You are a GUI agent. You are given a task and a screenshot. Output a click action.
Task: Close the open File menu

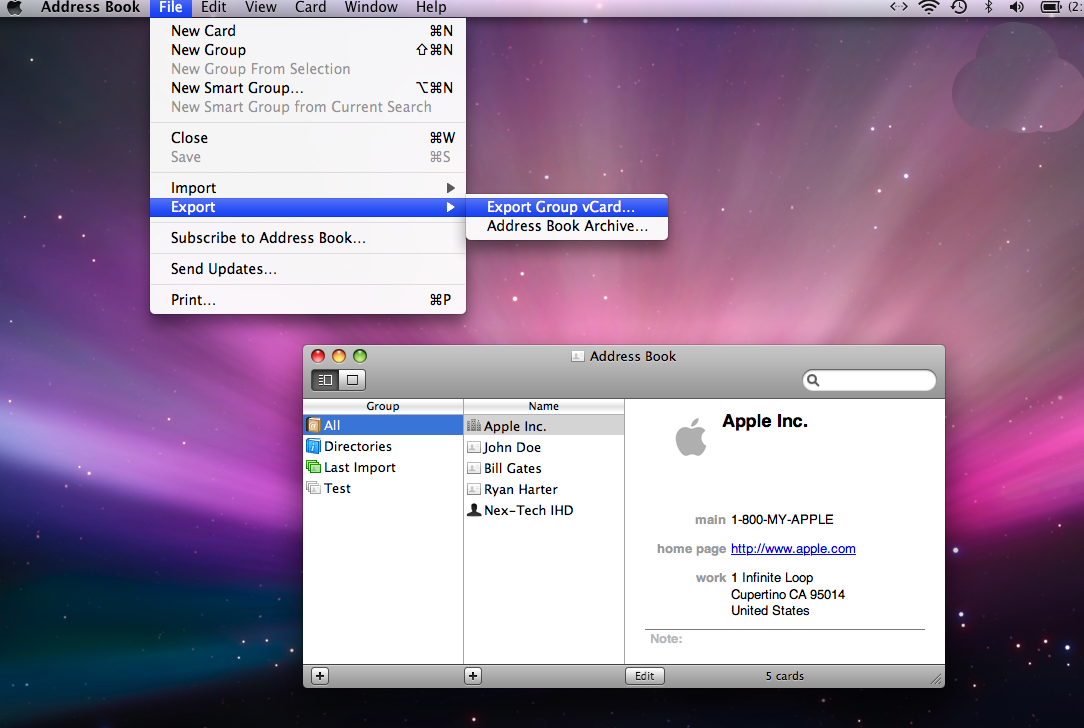(x=170, y=8)
